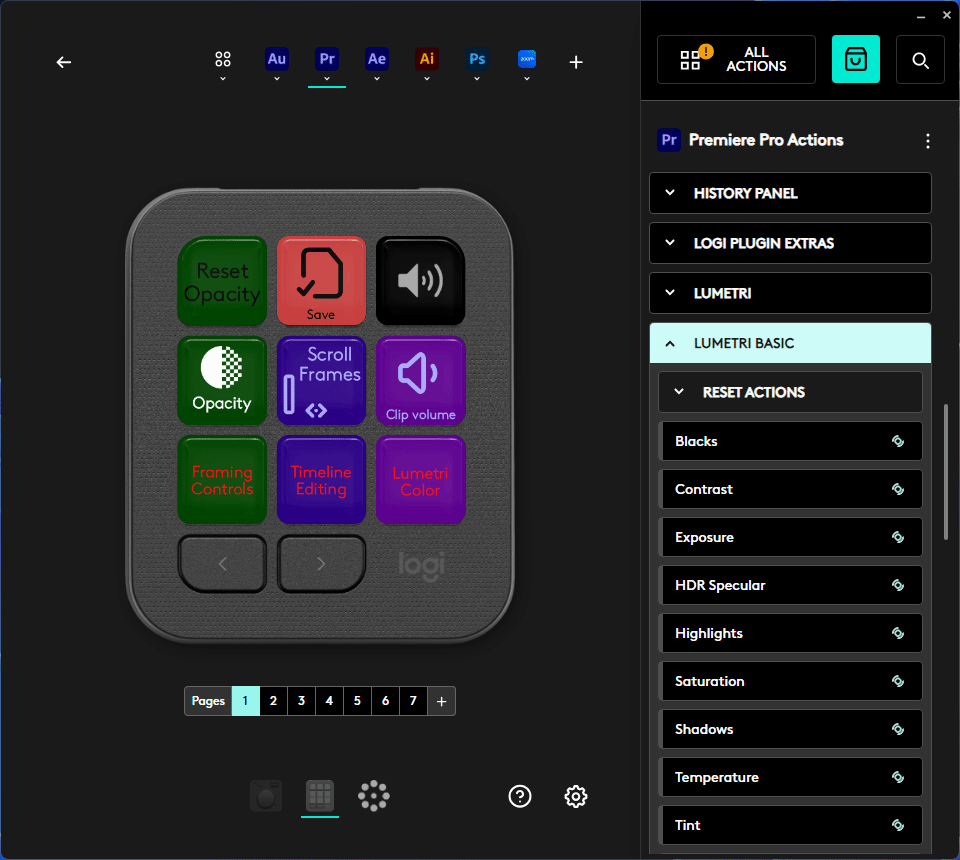Select the dial ring device view
The width and height of the screenshot is (960, 860).
(x=373, y=796)
